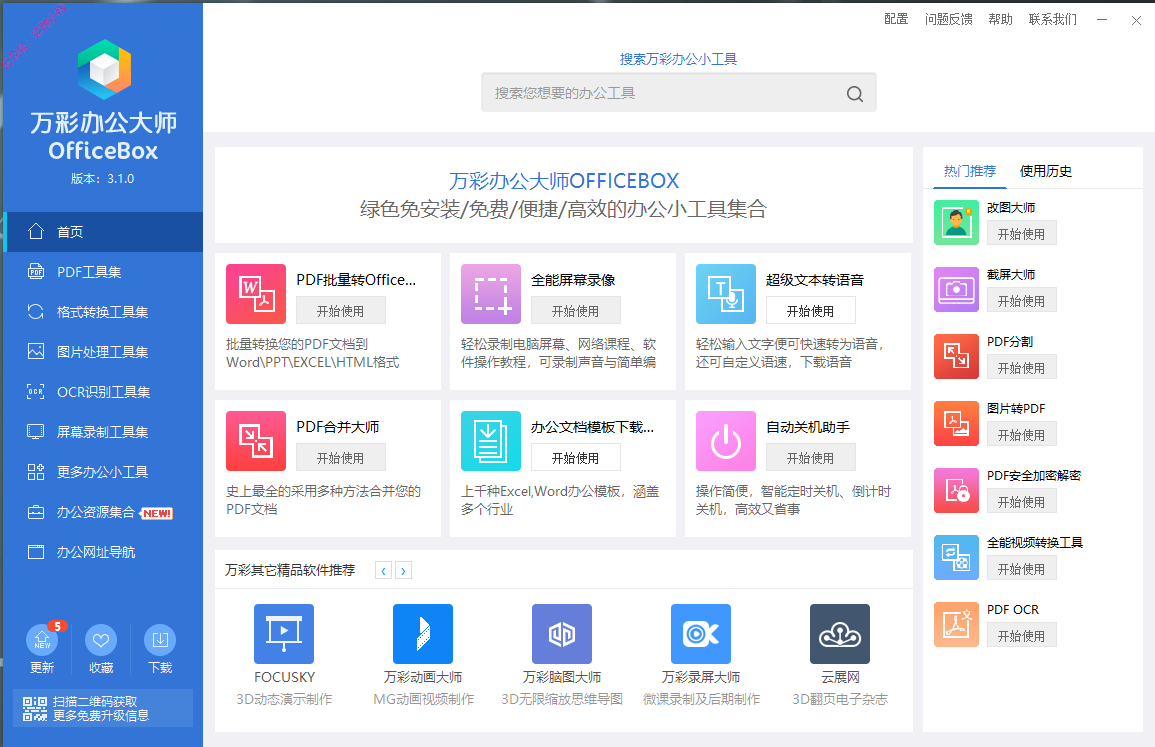Start using PDF安全加密解密
This screenshot has height=747, width=1155.
click(1021, 502)
